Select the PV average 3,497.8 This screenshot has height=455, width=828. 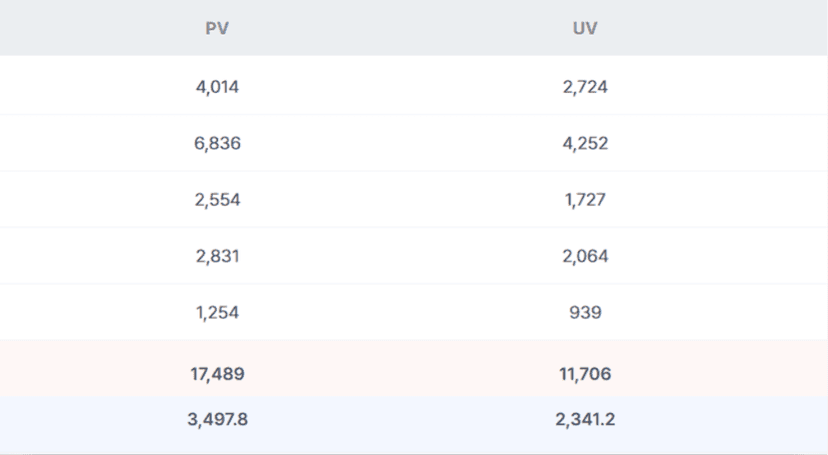coord(217,419)
